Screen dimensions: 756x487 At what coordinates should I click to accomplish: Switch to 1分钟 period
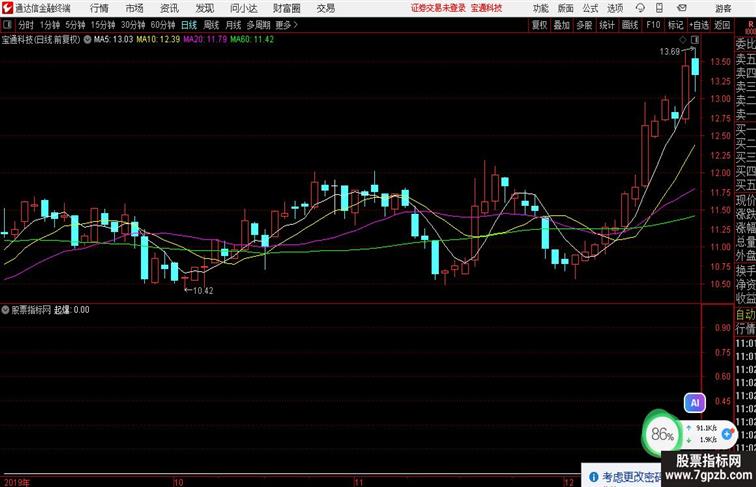tap(50, 25)
